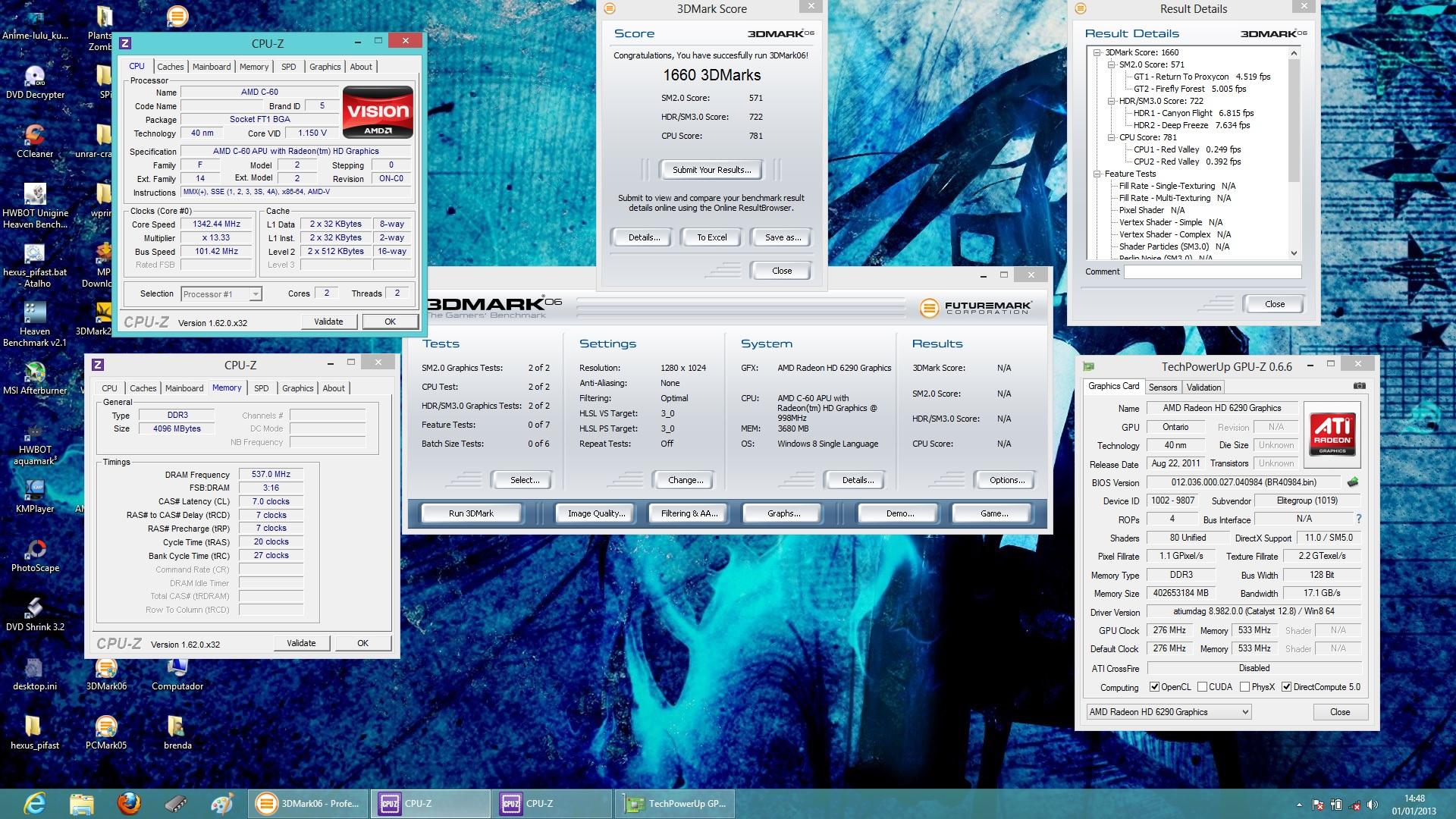Open the DVD Decrypter desktop icon
This screenshot has width=1456, height=819.
(x=35, y=83)
